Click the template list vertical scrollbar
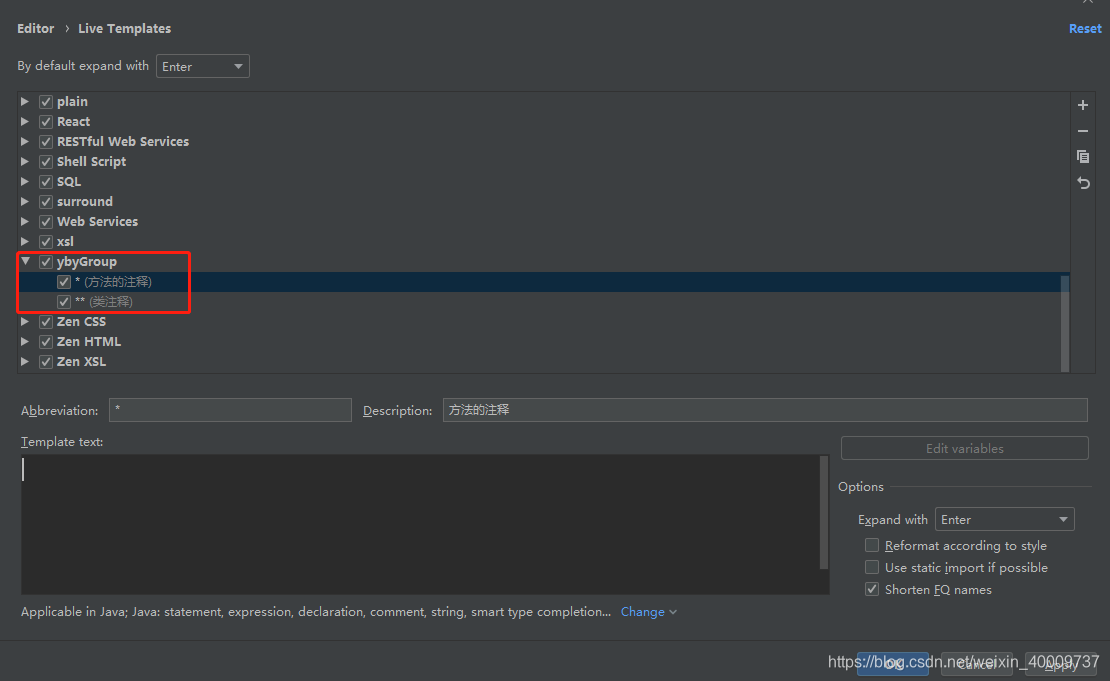The image size is (1110, 681). [1065, 324]
